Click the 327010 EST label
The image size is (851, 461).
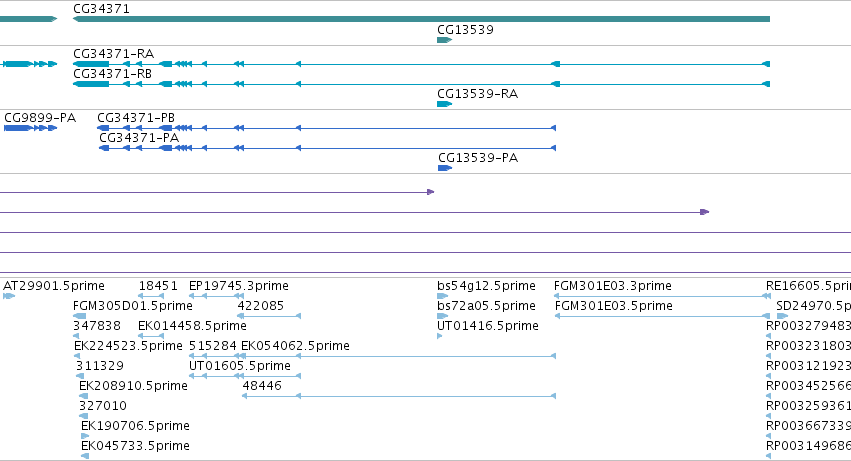coord(103,407)
